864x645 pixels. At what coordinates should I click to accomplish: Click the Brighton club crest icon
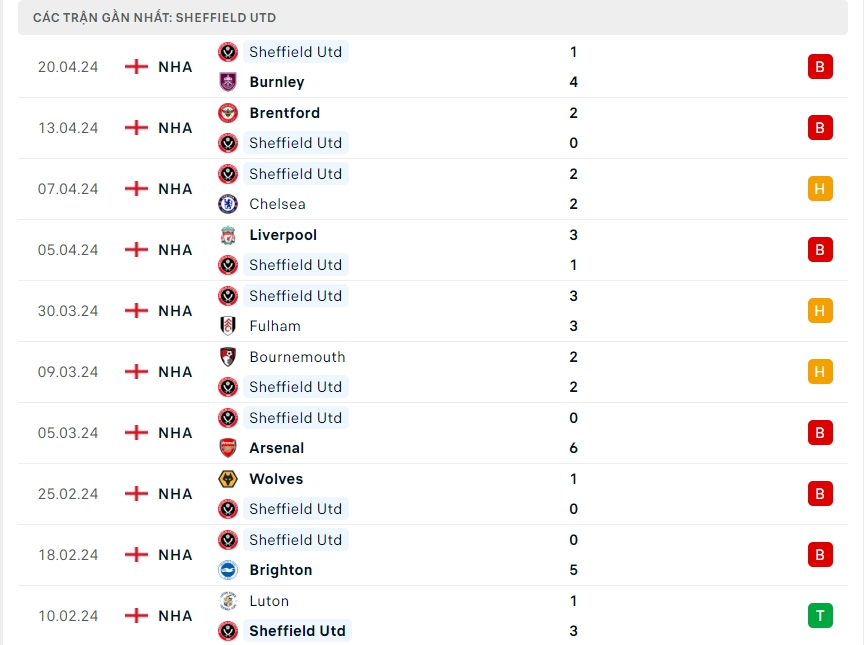point(228,570)
